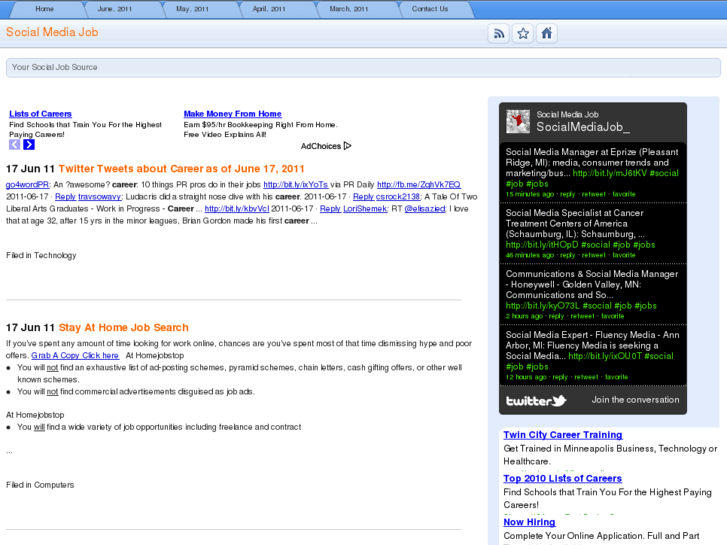The width and height of the screenshot is (727, 545).
Task: Open the fb.me/ZqhVk7EQ link
Action: (x=419, y=185)
